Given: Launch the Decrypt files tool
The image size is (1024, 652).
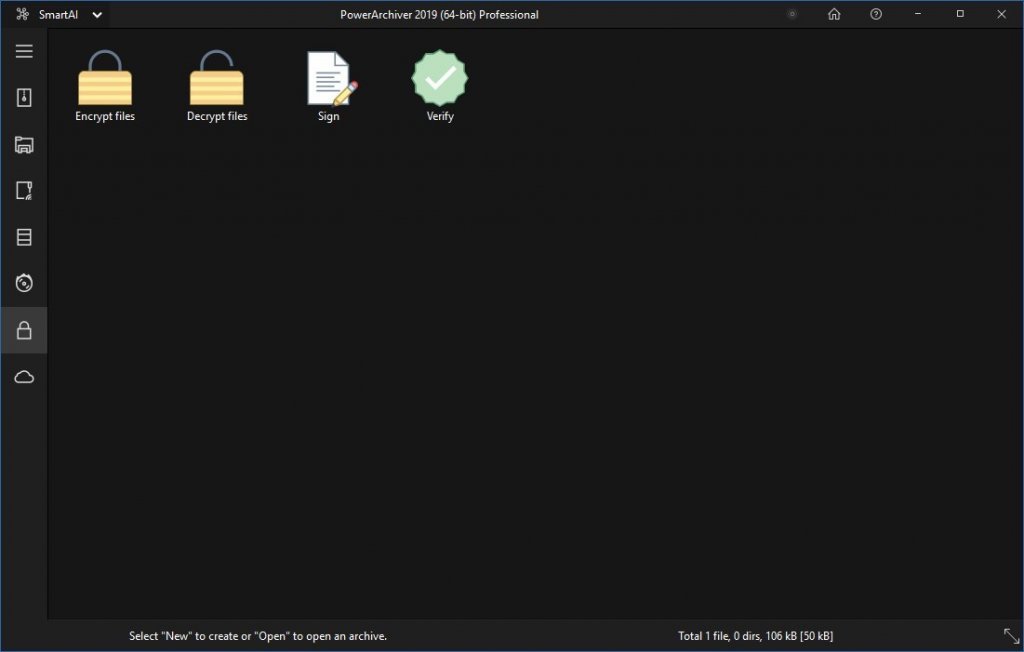Looking at the screenshot, I should click(x=217, y=86).
